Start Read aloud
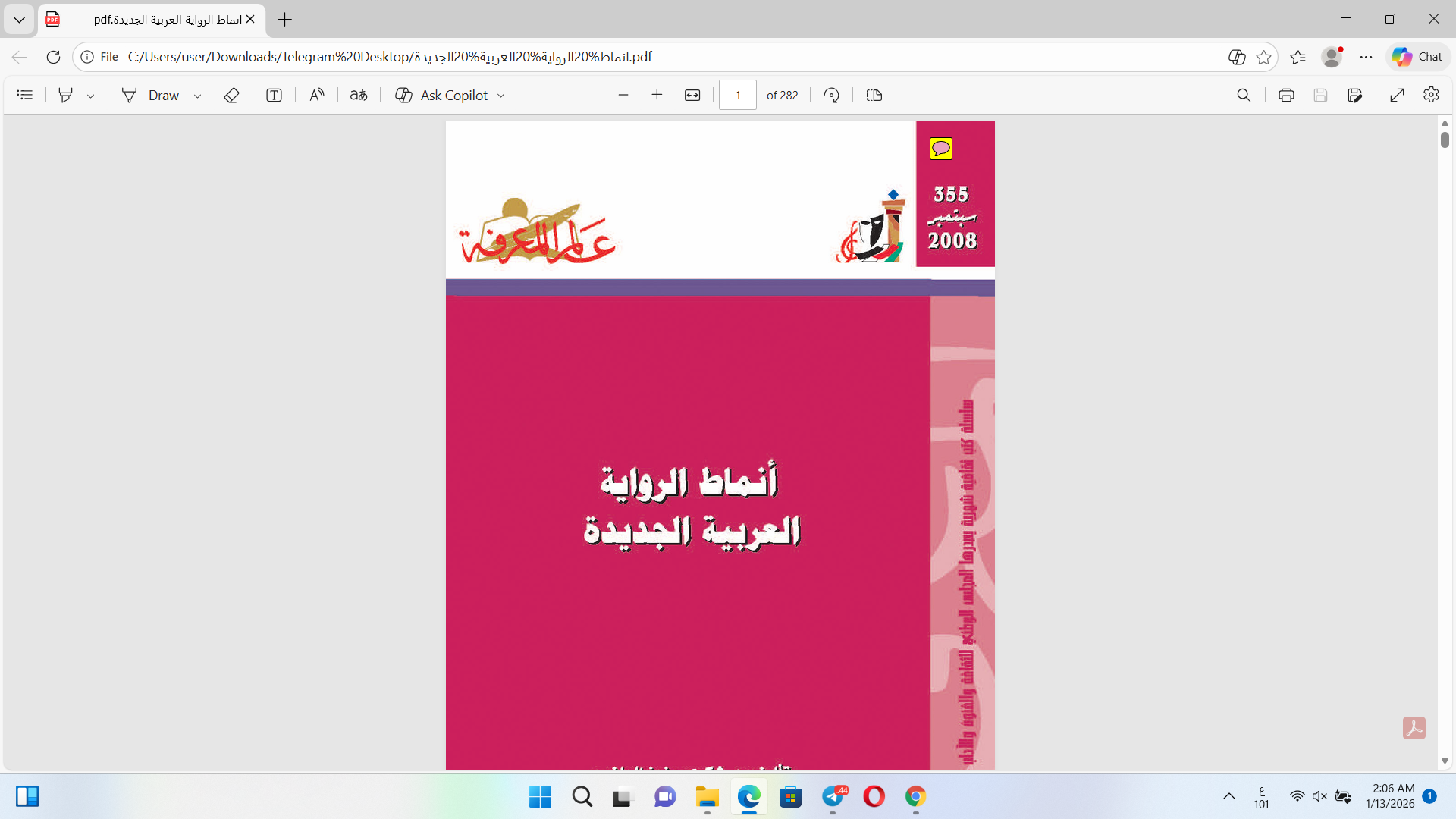This screenshot has height=819, width=1456. tap(317, 95)
